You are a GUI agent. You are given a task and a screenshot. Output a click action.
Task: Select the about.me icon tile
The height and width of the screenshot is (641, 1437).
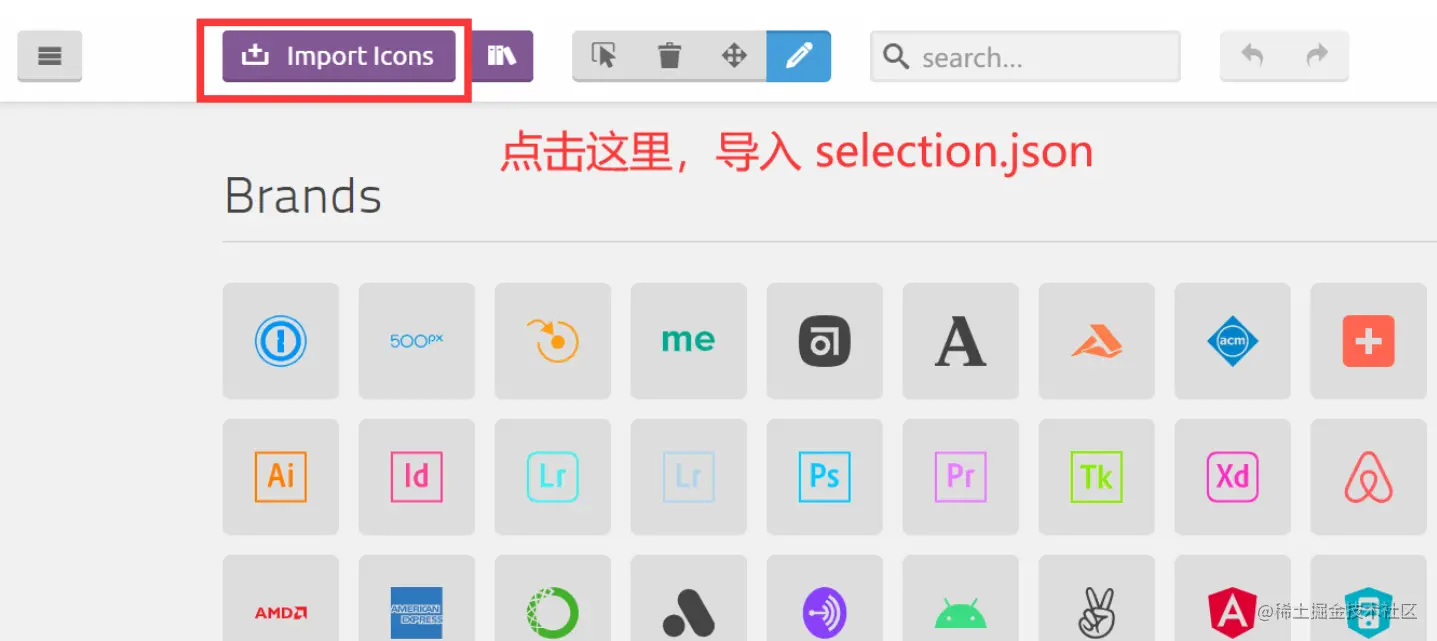[x=689, y=341]
